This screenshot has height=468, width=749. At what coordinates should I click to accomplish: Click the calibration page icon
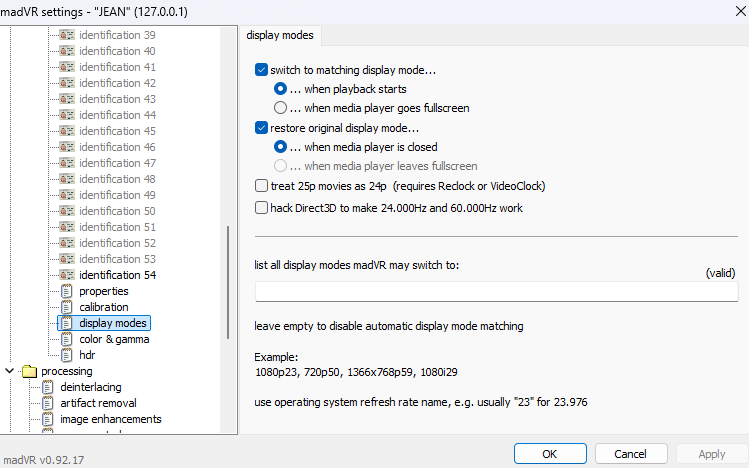point(67,307)
